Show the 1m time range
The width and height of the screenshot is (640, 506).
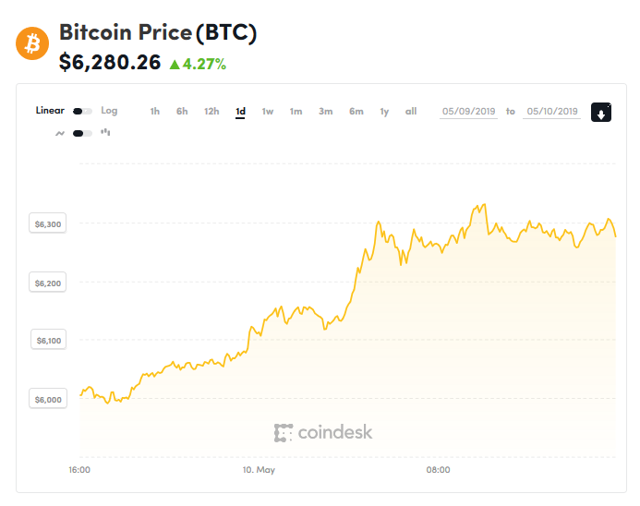pyautogui.click(x=296, y=111)
